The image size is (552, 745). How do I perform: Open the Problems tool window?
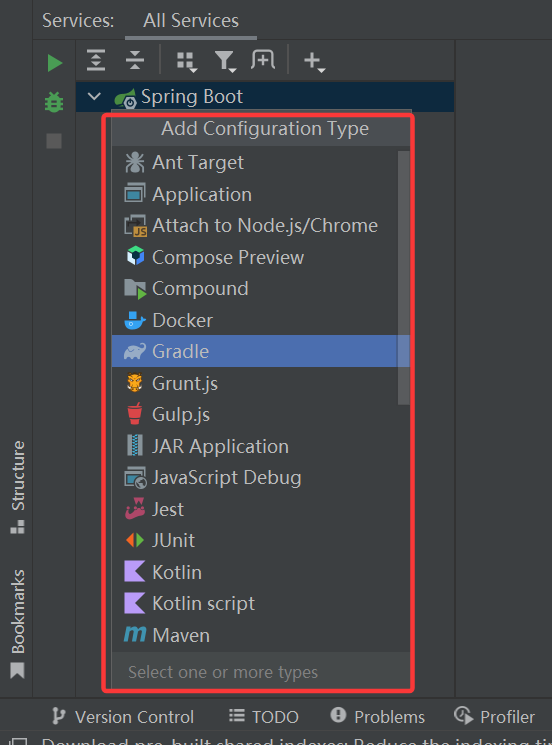(378, 716)
